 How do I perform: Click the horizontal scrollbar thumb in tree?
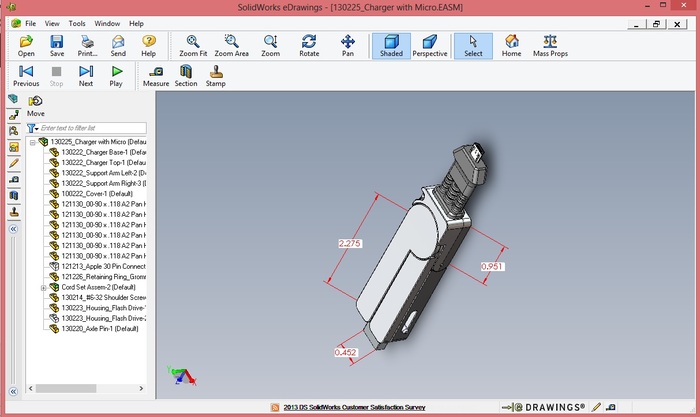click(66, 388)
